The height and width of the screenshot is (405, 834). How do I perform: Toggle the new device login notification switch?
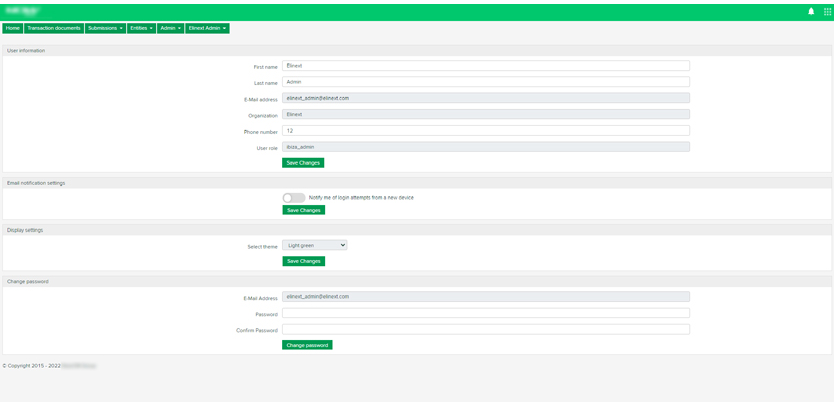(x=293, y=198)
